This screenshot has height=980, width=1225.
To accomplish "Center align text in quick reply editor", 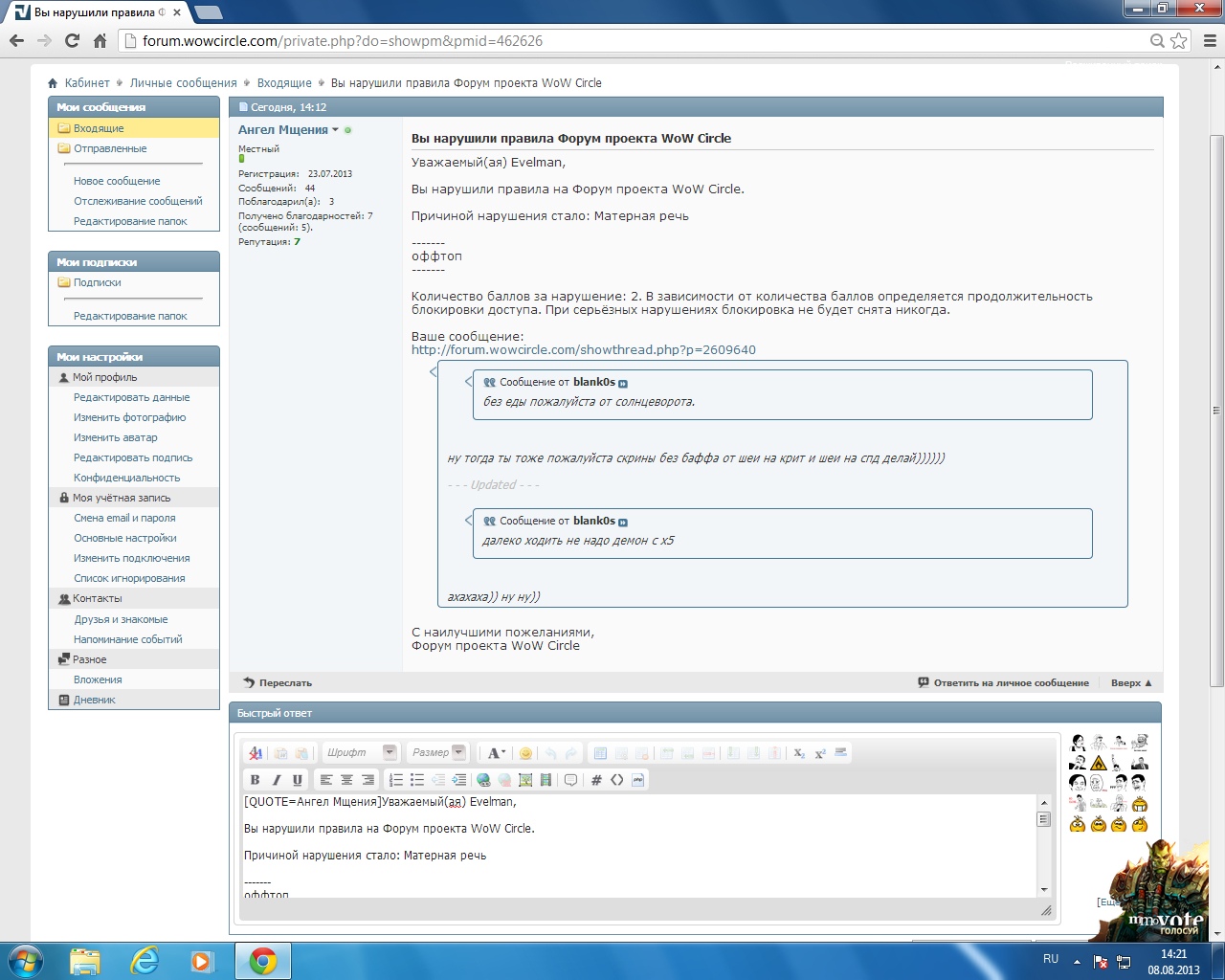I will tap(347, 780).
